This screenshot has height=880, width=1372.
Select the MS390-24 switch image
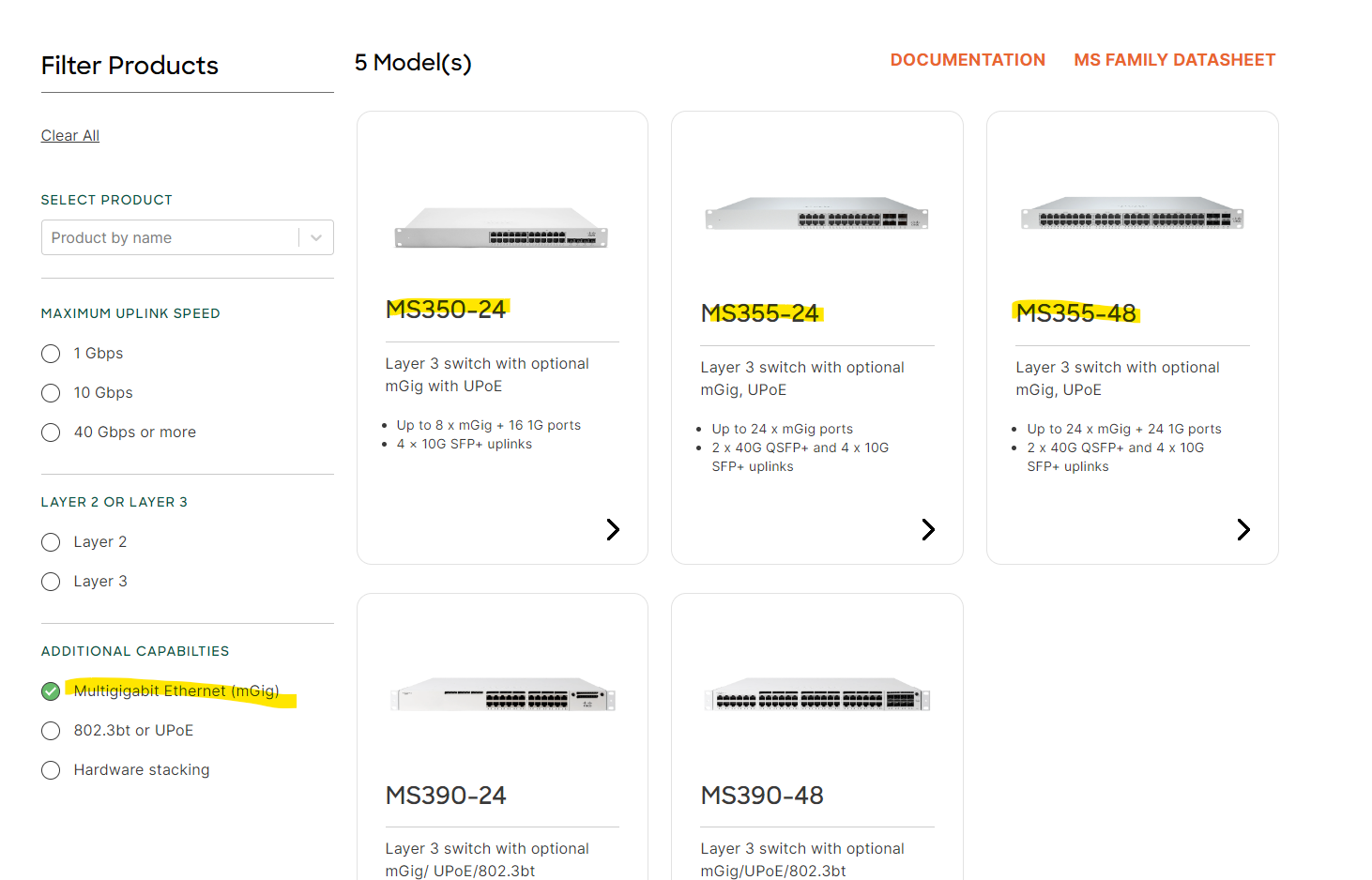(x=501, y=696)
